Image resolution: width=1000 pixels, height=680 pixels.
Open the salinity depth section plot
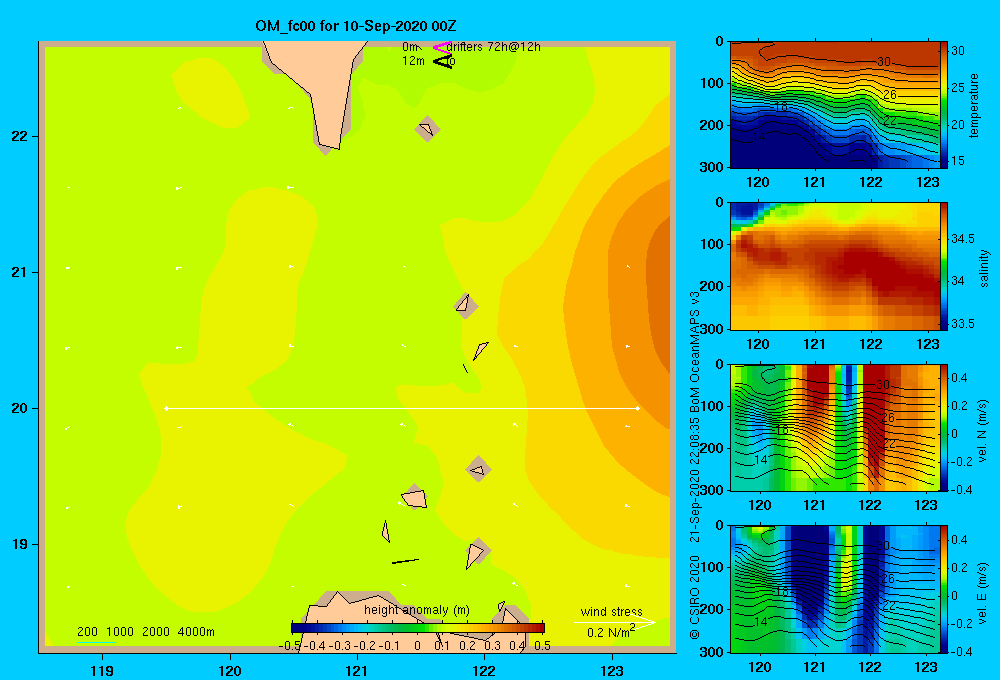(x=835, y=266)
